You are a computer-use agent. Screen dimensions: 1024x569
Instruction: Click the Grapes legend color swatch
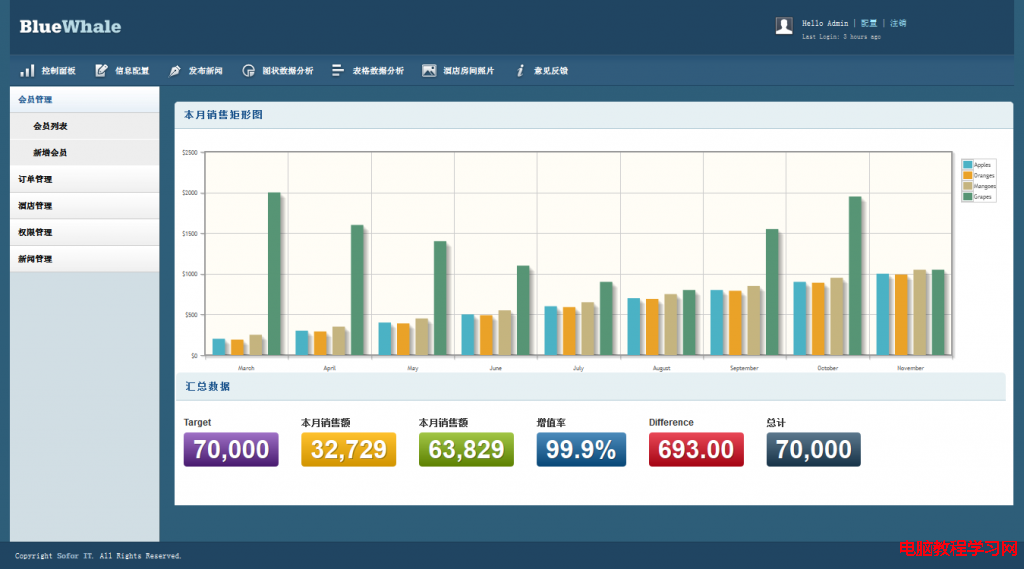967,197
